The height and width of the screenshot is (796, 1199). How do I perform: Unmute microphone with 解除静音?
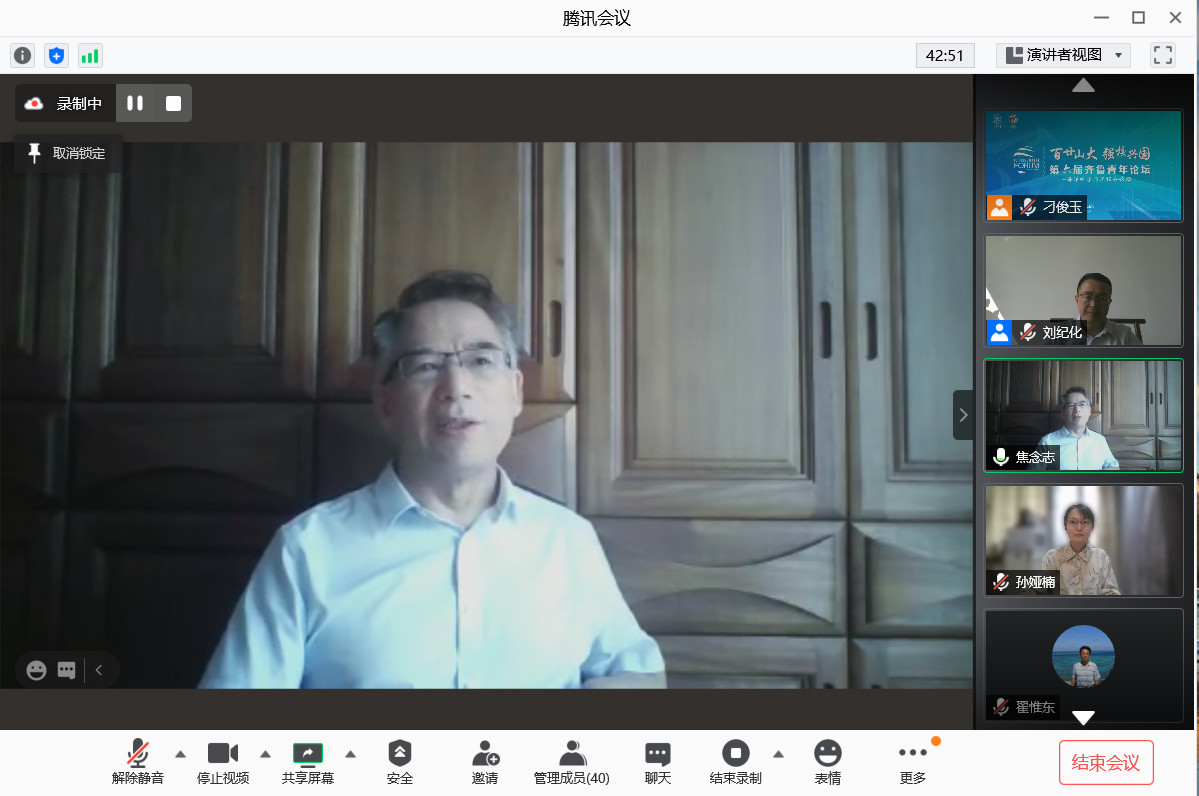138,763
